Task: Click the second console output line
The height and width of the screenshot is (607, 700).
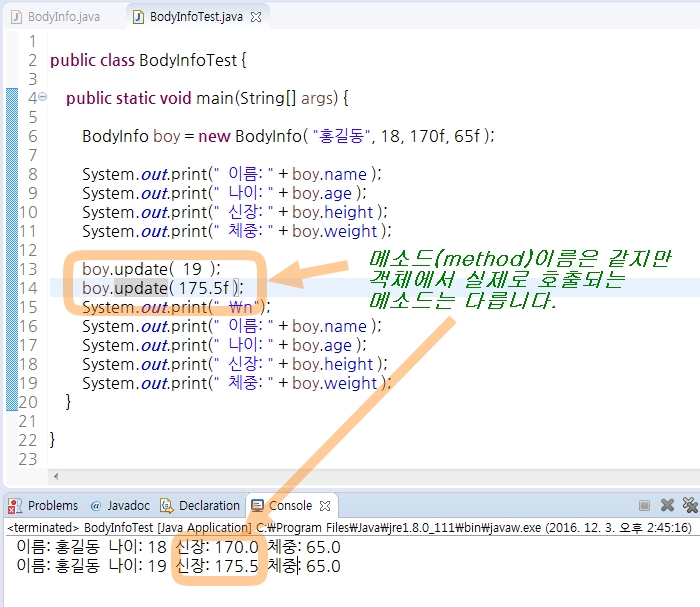Action: pyautogui.click(x=179, y=566)
